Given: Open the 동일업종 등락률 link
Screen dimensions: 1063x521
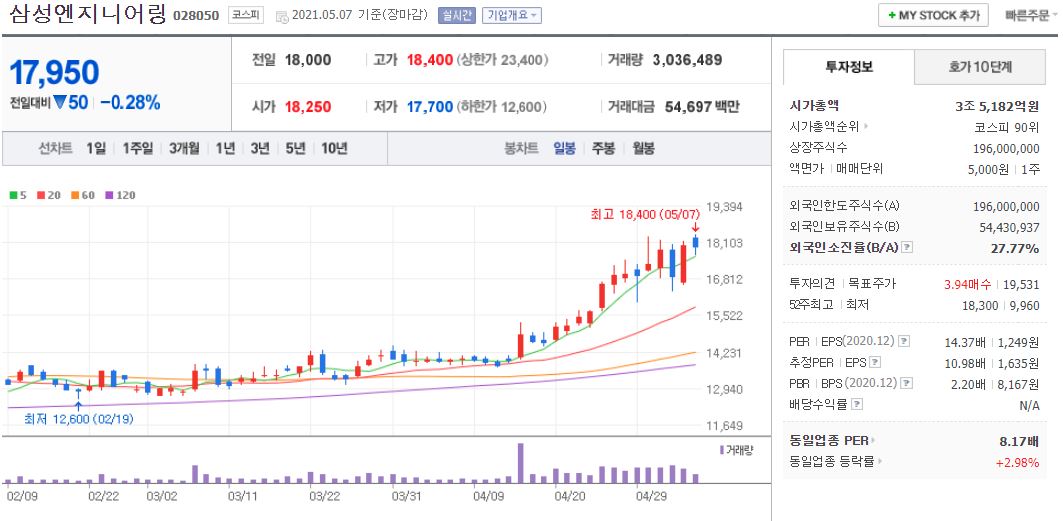Looking at the screenshot, I should click(835, 462).
